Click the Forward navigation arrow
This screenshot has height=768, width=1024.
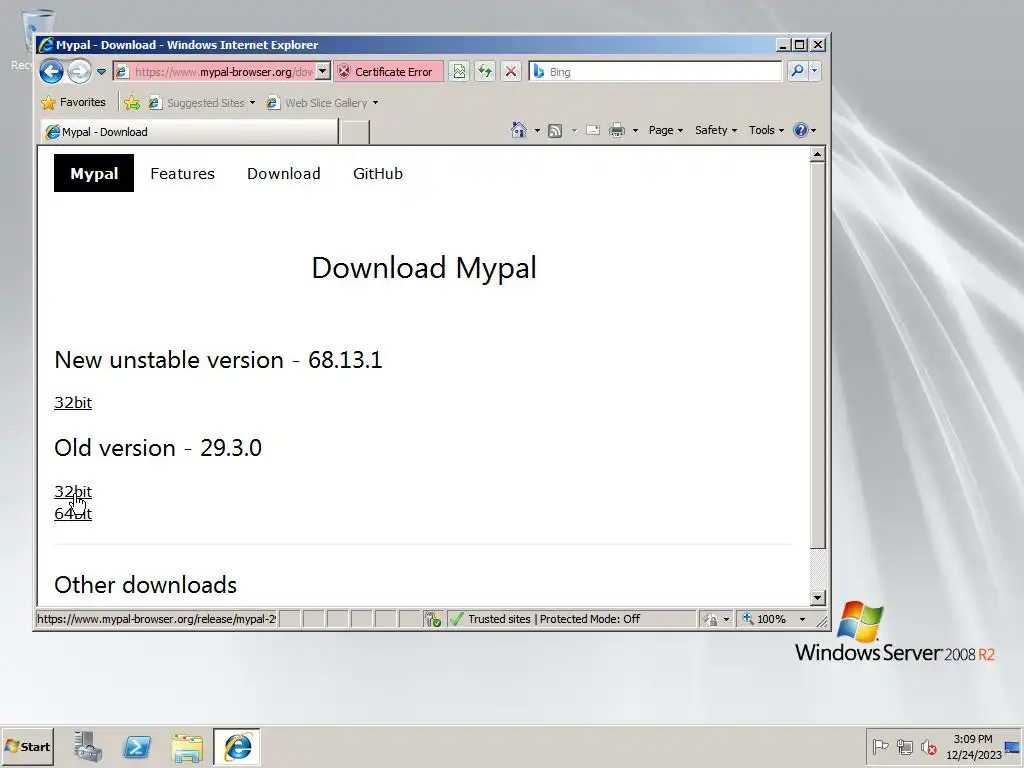coord(80,71)
